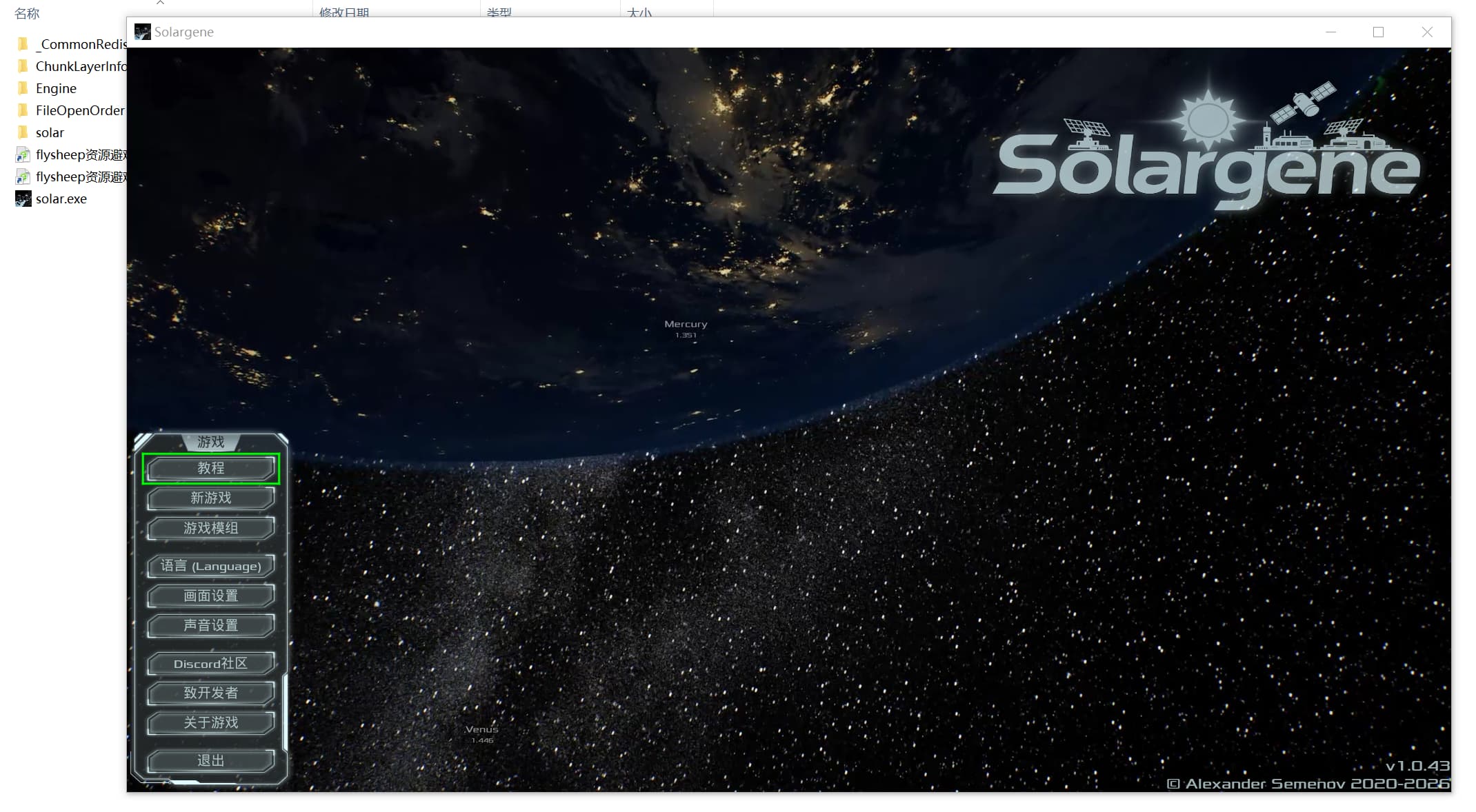Screen dimensions: 1476x812
Task: Click 退出 to exit game
Action: pos(210,760)
